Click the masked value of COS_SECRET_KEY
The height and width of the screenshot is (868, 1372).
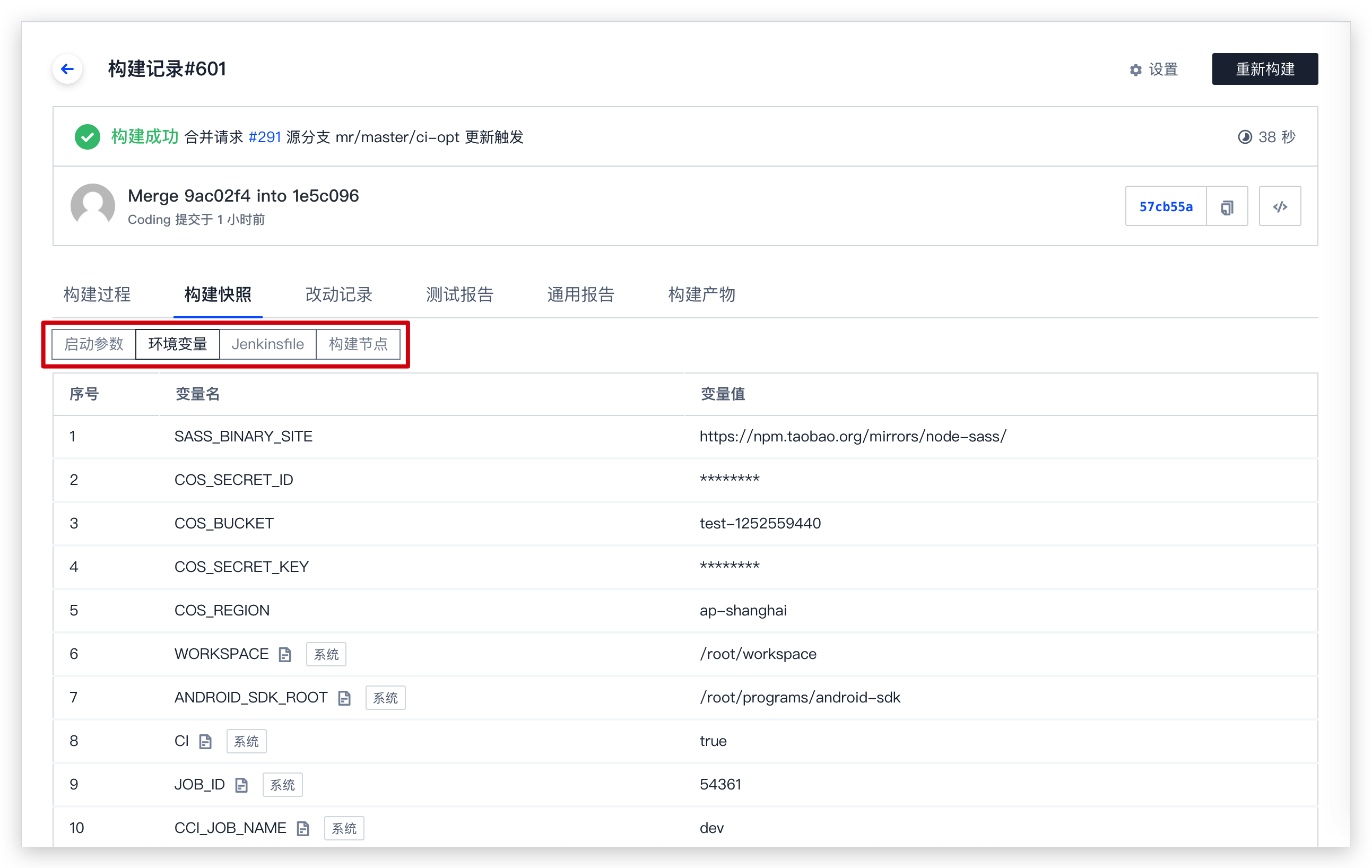[x=730, y=566]
